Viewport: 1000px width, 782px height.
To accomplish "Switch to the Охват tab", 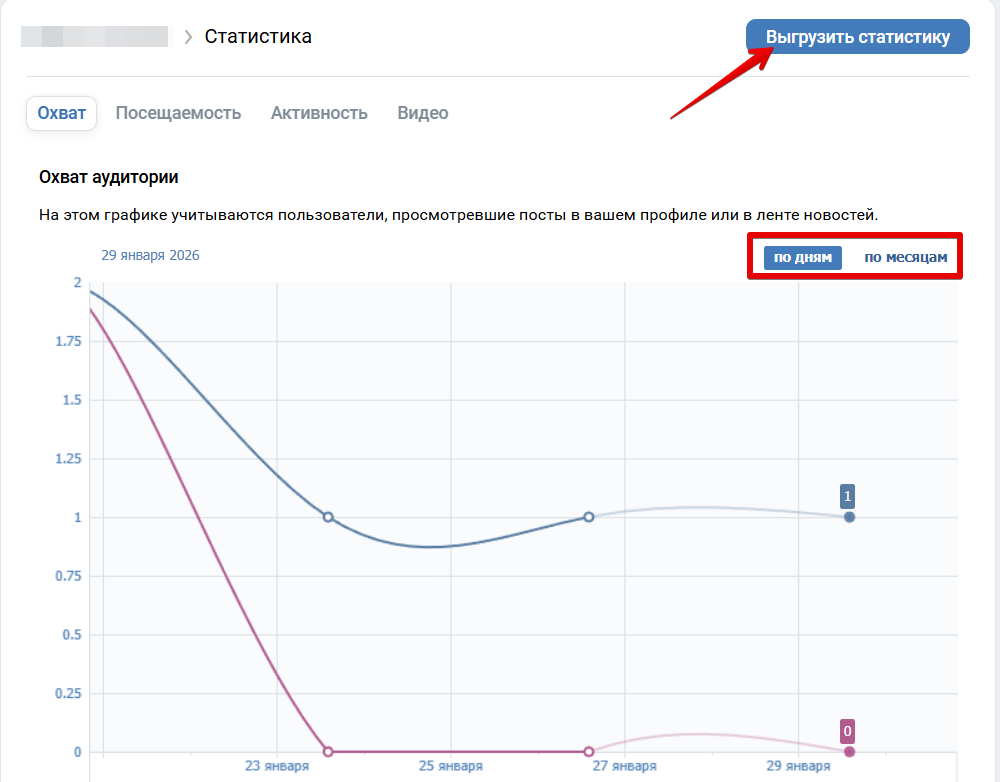I will (61, 114).
